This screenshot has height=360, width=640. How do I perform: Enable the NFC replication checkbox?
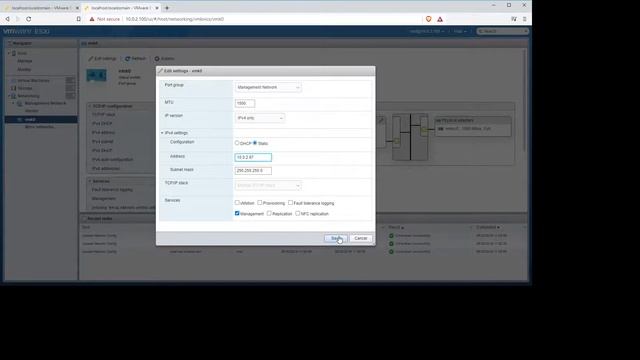pos(298,213)
